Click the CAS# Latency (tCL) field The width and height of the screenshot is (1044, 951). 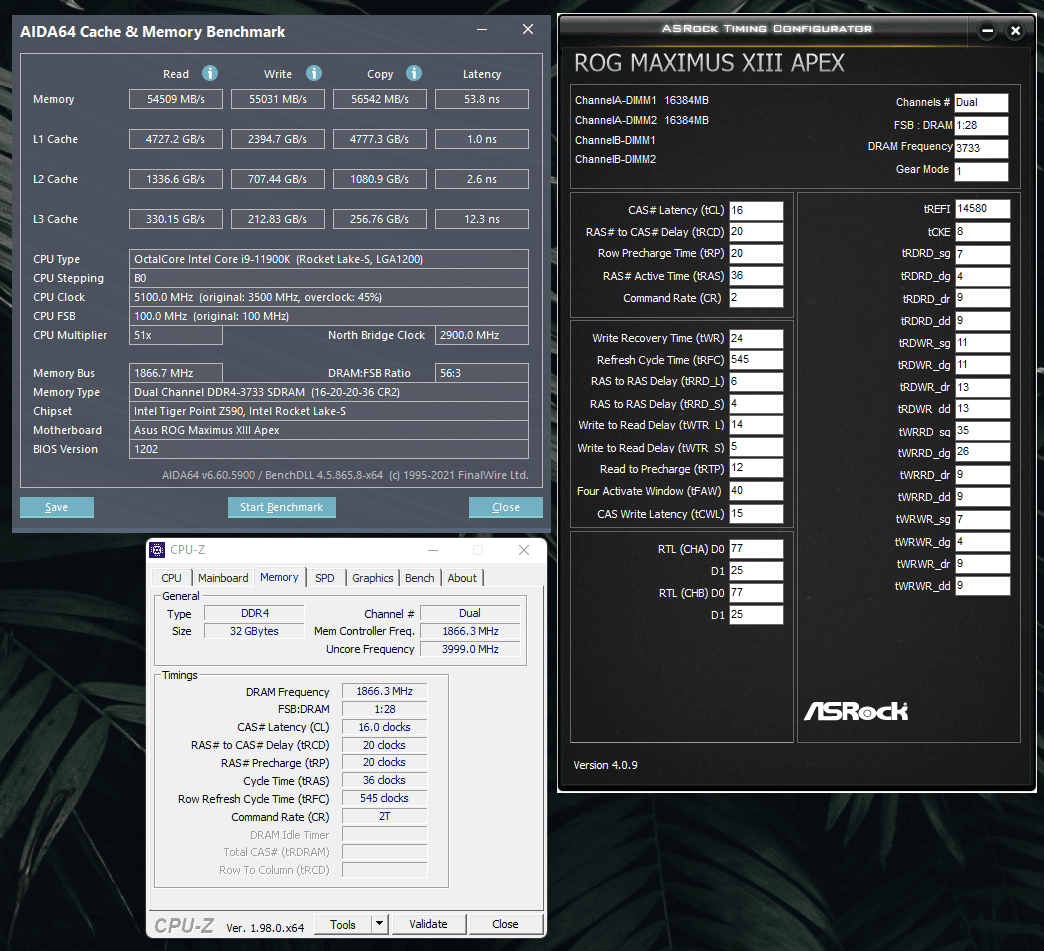click(756, 210)
